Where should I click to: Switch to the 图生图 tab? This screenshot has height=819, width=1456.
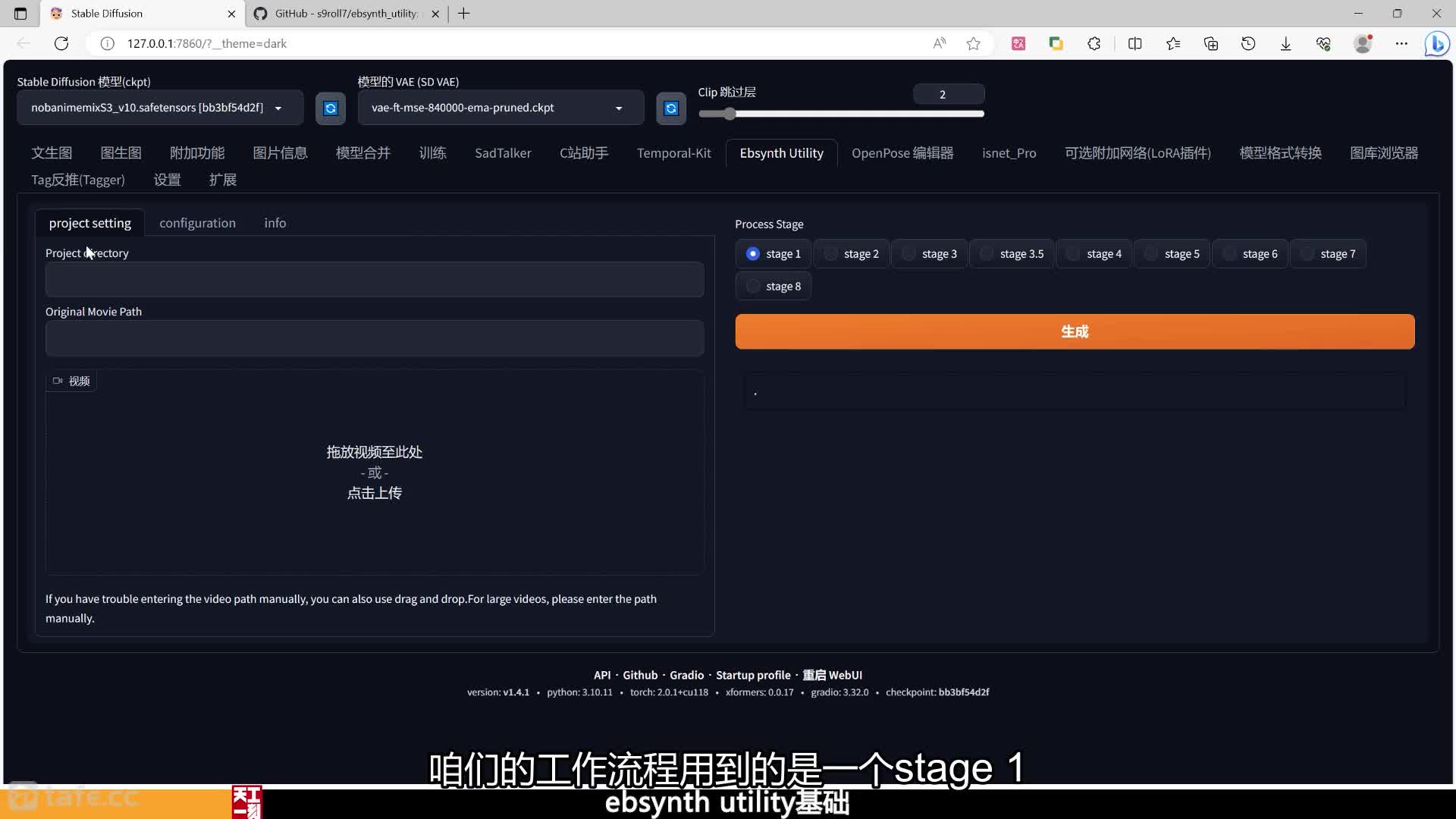click(x=121, y=152)
